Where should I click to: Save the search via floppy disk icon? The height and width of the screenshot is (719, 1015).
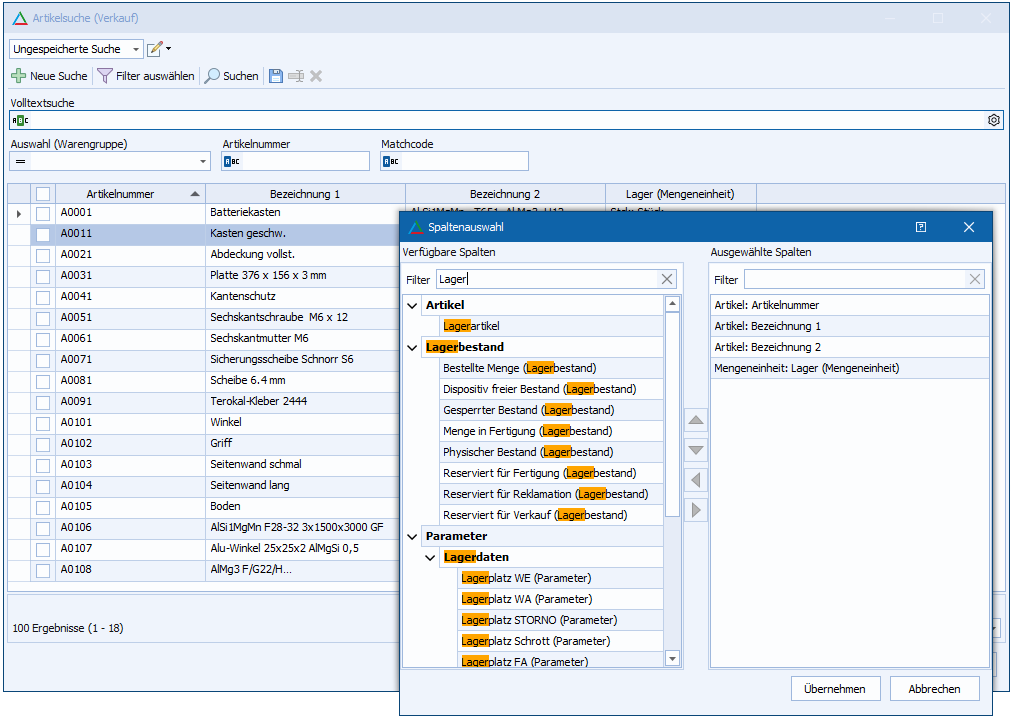click(x=275, y=76)
